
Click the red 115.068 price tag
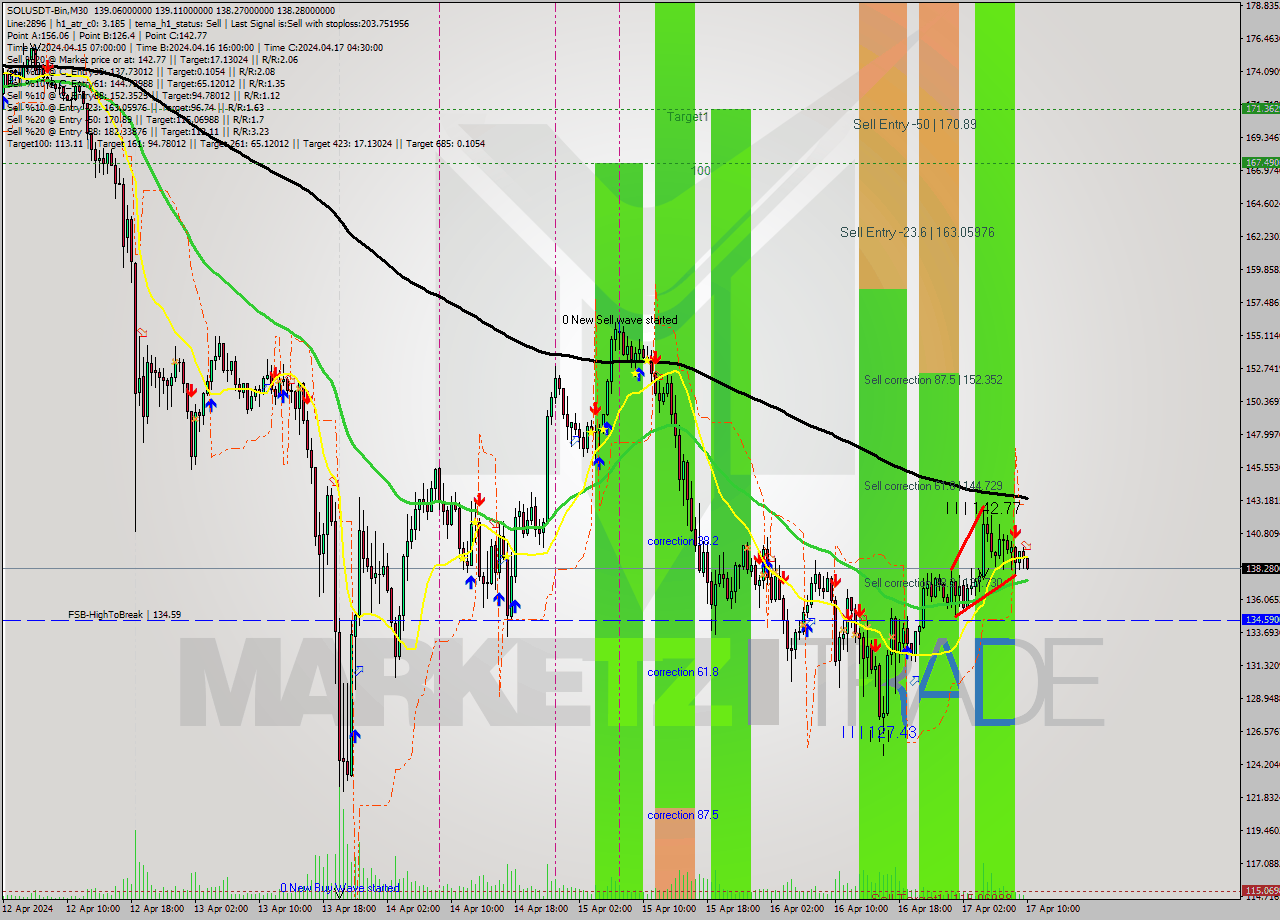click(1260, 890)
